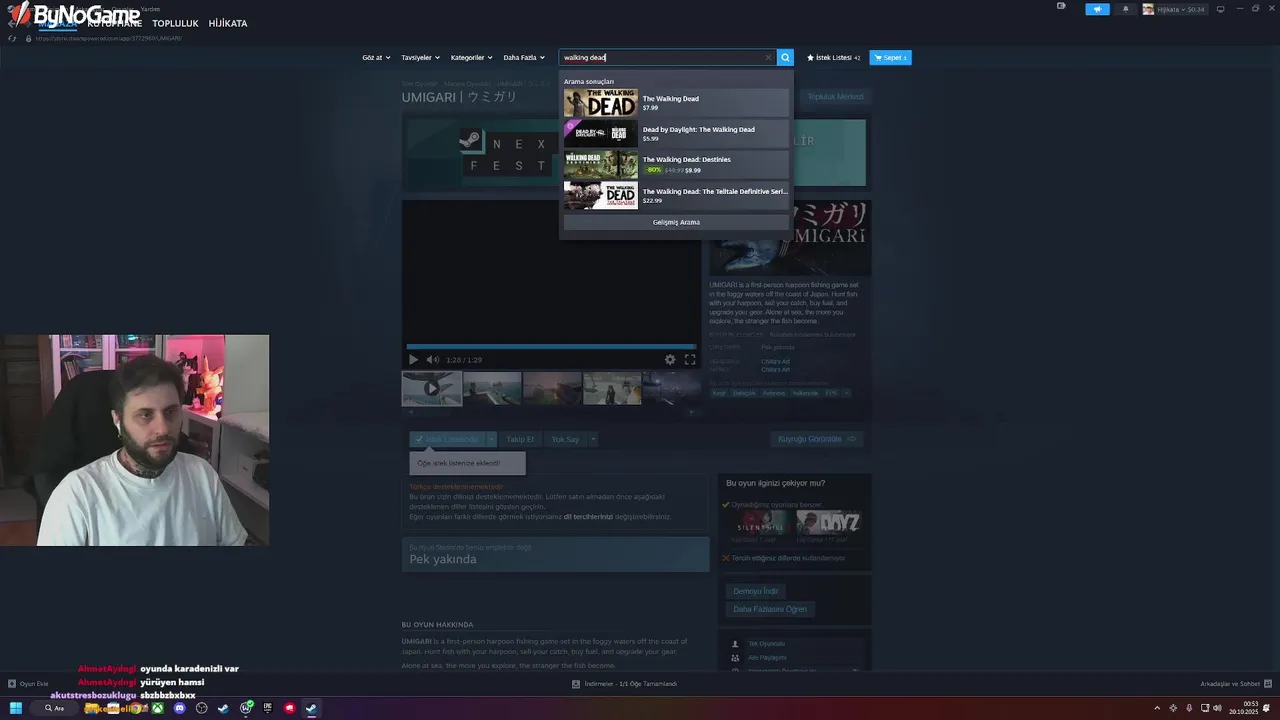Image resolution: width=1280 pixels, height=720 pixels.
Task: Toggle the İstek Listesinde wishlist checkbox button
Action: [x=447, y=439]
